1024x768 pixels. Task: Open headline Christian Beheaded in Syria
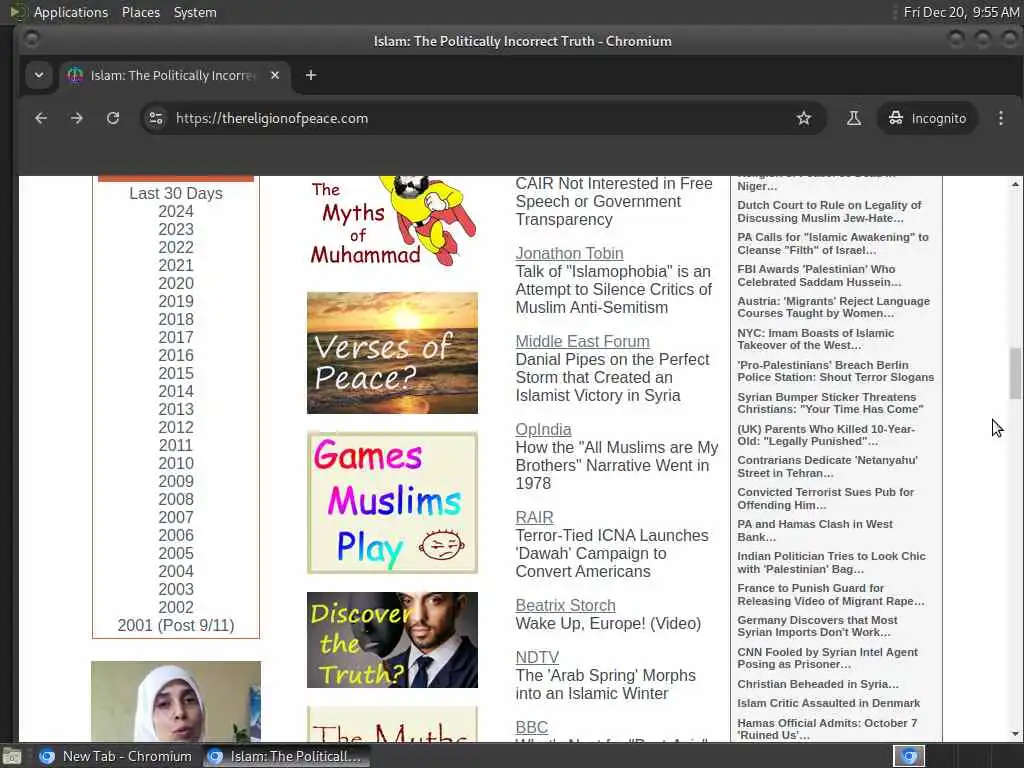tap(818, 684)
